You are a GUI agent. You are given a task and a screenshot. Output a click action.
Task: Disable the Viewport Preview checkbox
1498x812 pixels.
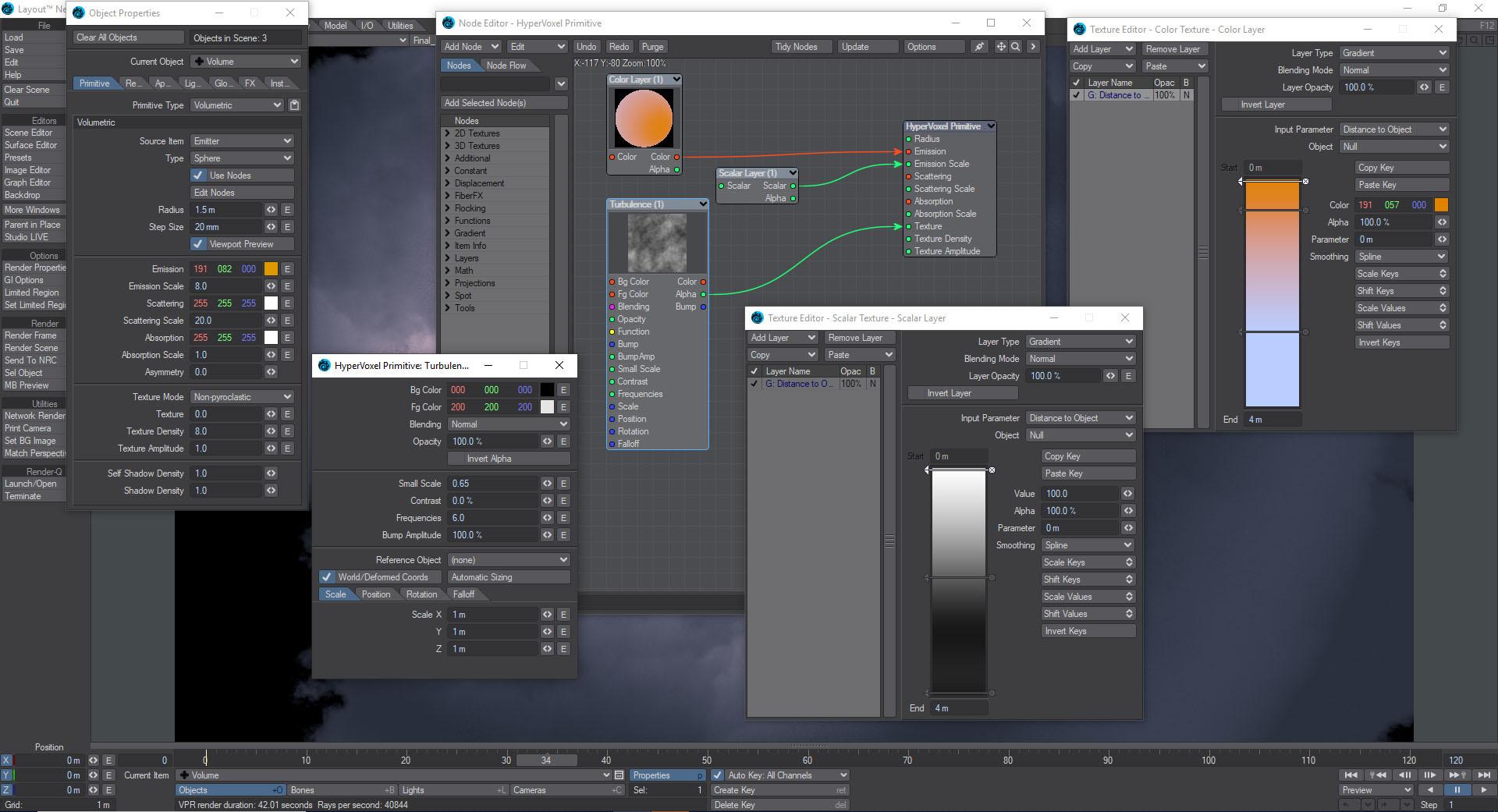199,244
